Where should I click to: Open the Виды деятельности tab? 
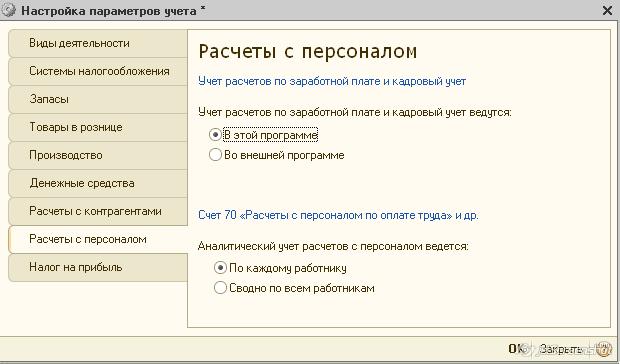point(98,43)
